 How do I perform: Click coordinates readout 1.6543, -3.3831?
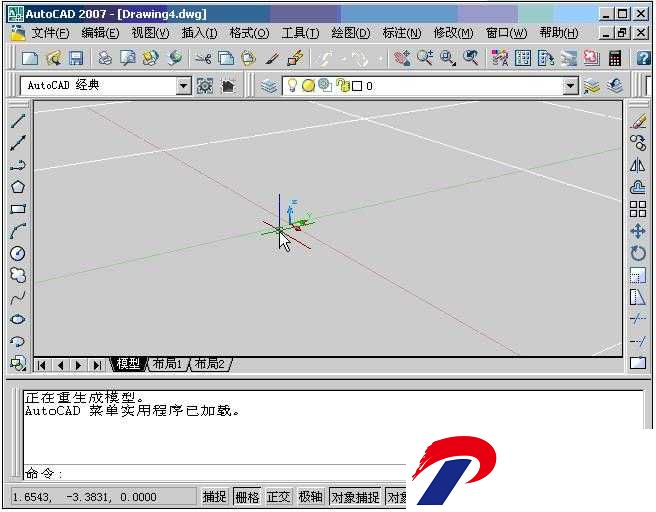tap(85, 497)
